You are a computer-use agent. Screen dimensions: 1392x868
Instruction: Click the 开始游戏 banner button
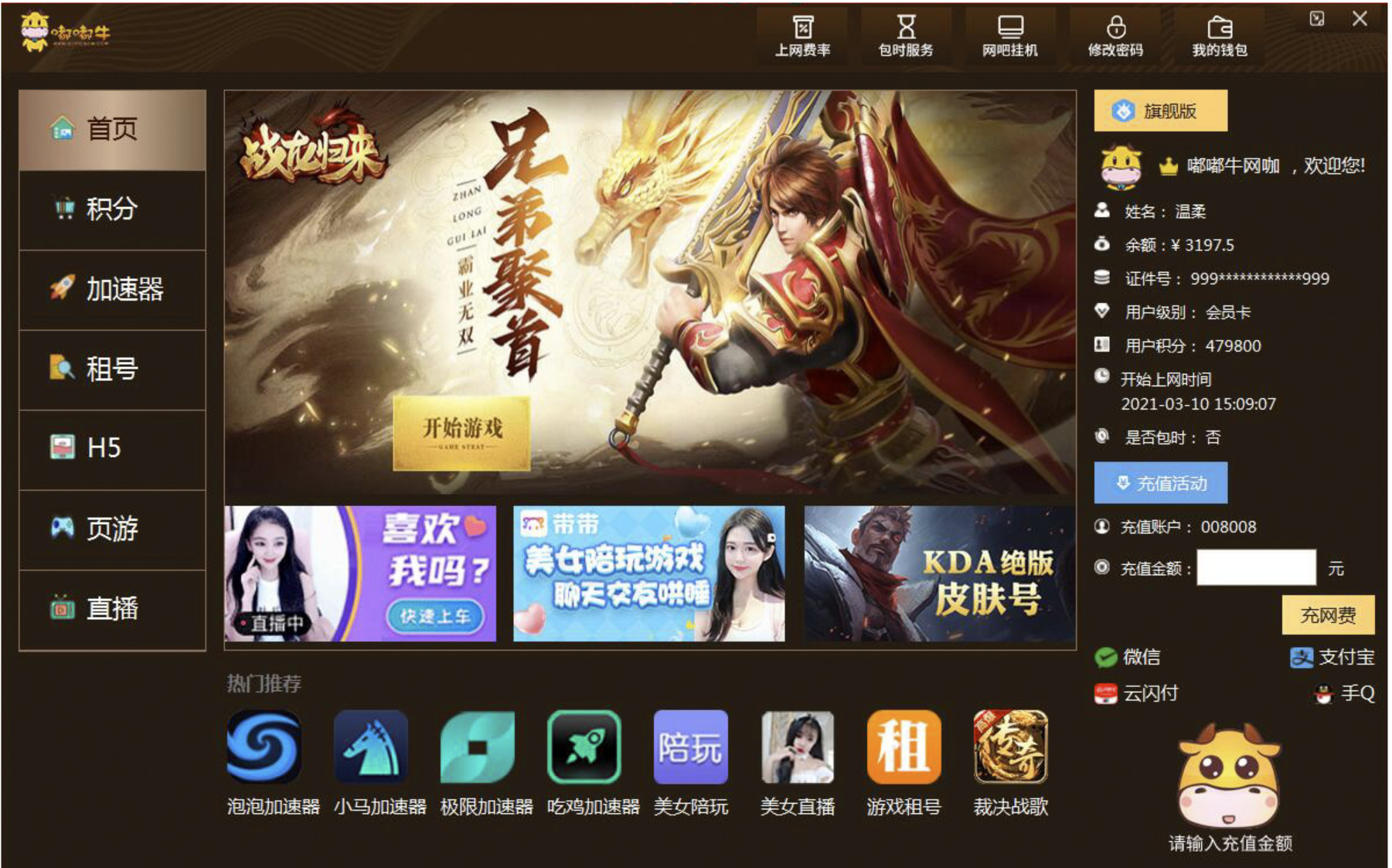461,432
